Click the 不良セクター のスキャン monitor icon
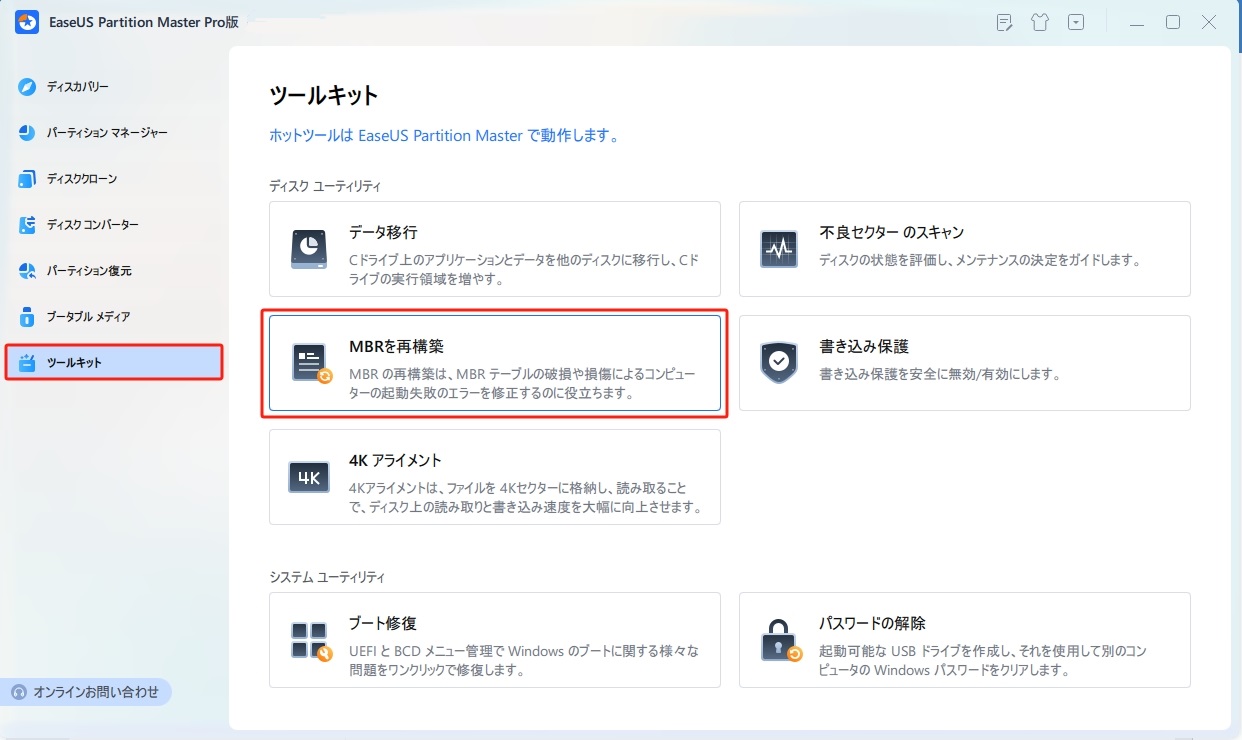1242x740 pixels. coord(778,249)
